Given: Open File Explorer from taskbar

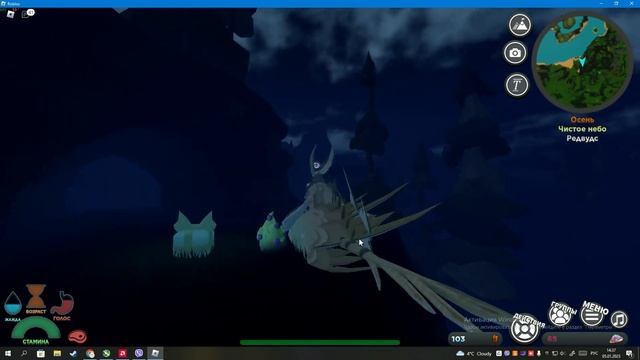Looking at the screenshot, I should click(57, 353).
